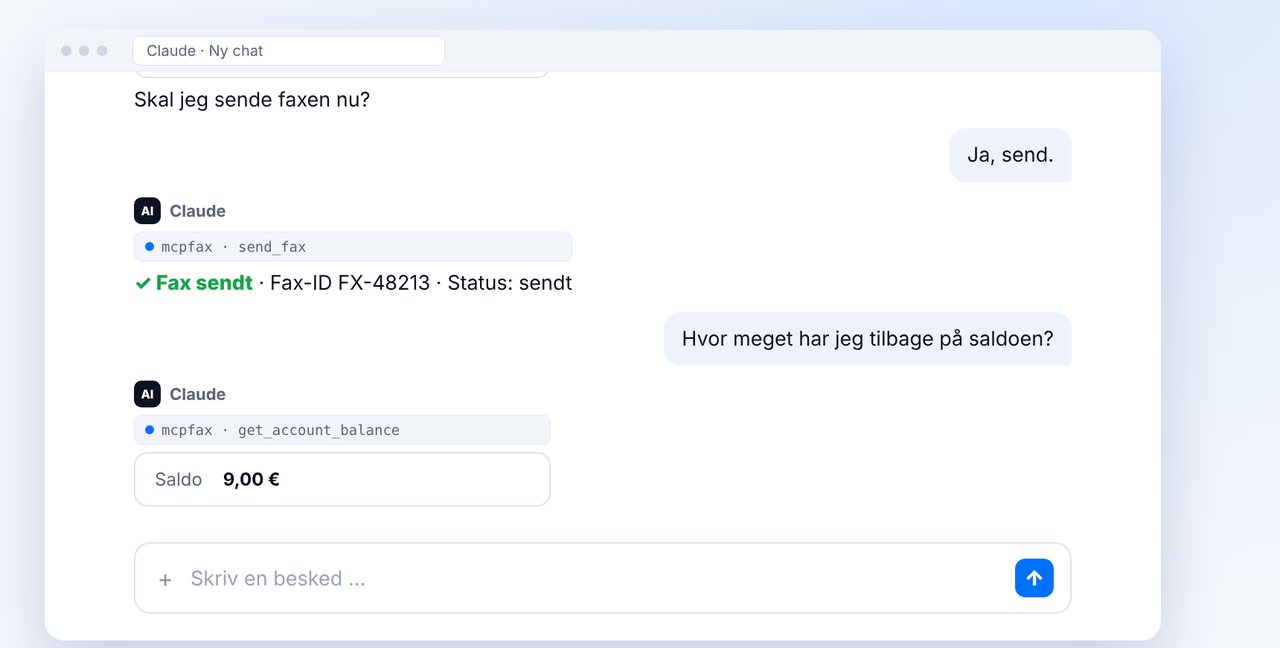Click the AI avatar above send_fax

(x=147, y=211)
